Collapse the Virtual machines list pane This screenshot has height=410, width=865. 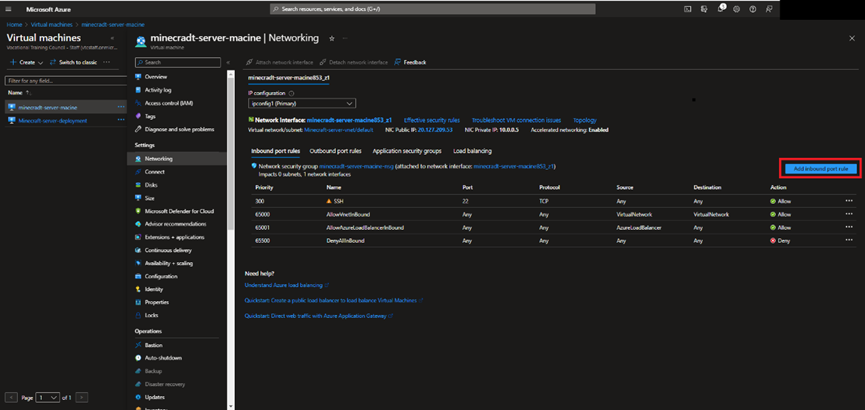coord(112,38)
